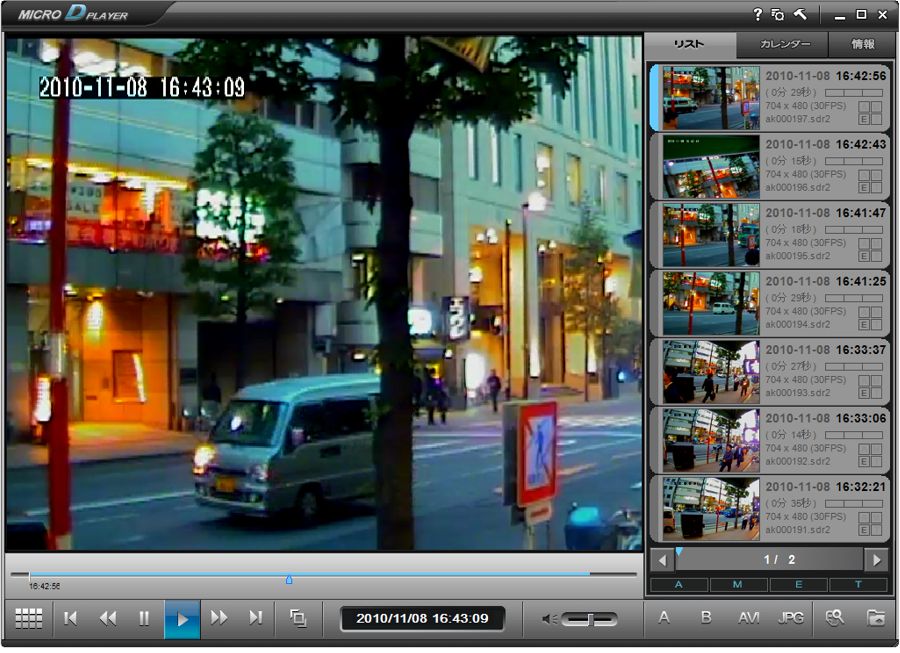Set marker B for section selection
Viewport: 900px width, 653px height.
pyautogui.click(x=706, y=618)
